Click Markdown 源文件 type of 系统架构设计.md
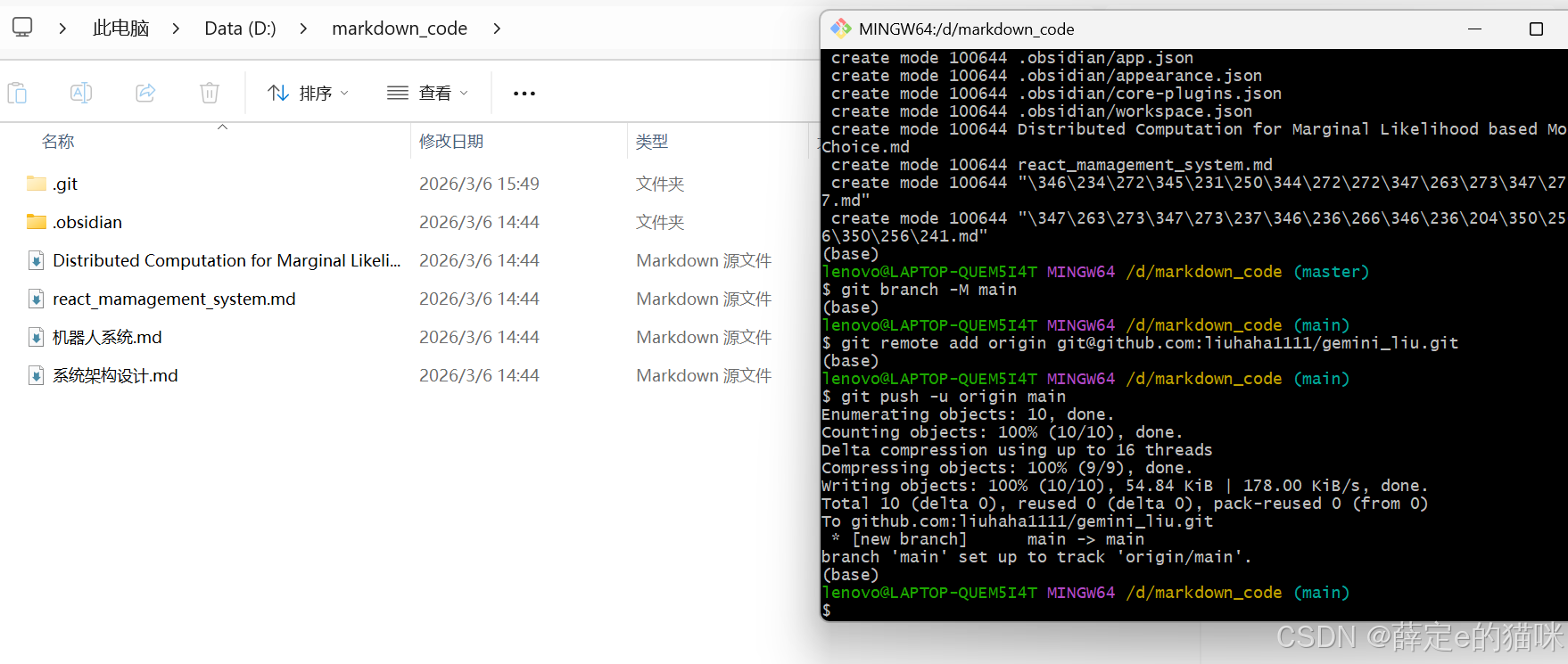1568x664 pixels. tap(704, 375)
